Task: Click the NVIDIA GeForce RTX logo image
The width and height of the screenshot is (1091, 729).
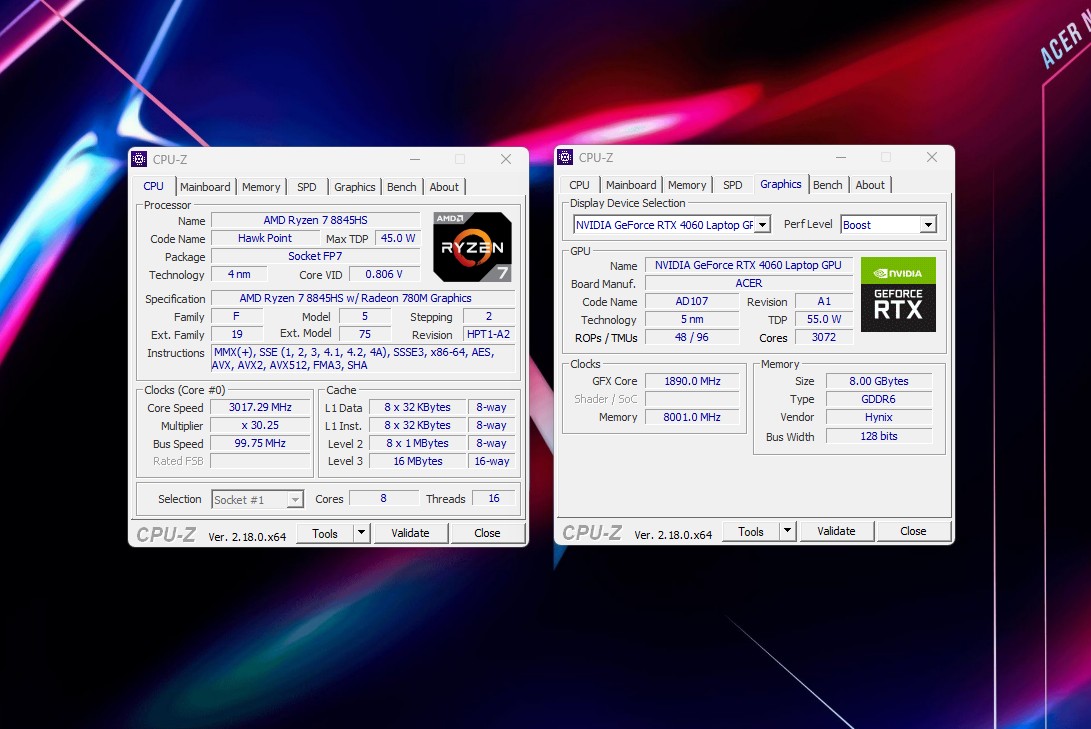Action: [898, 294]
